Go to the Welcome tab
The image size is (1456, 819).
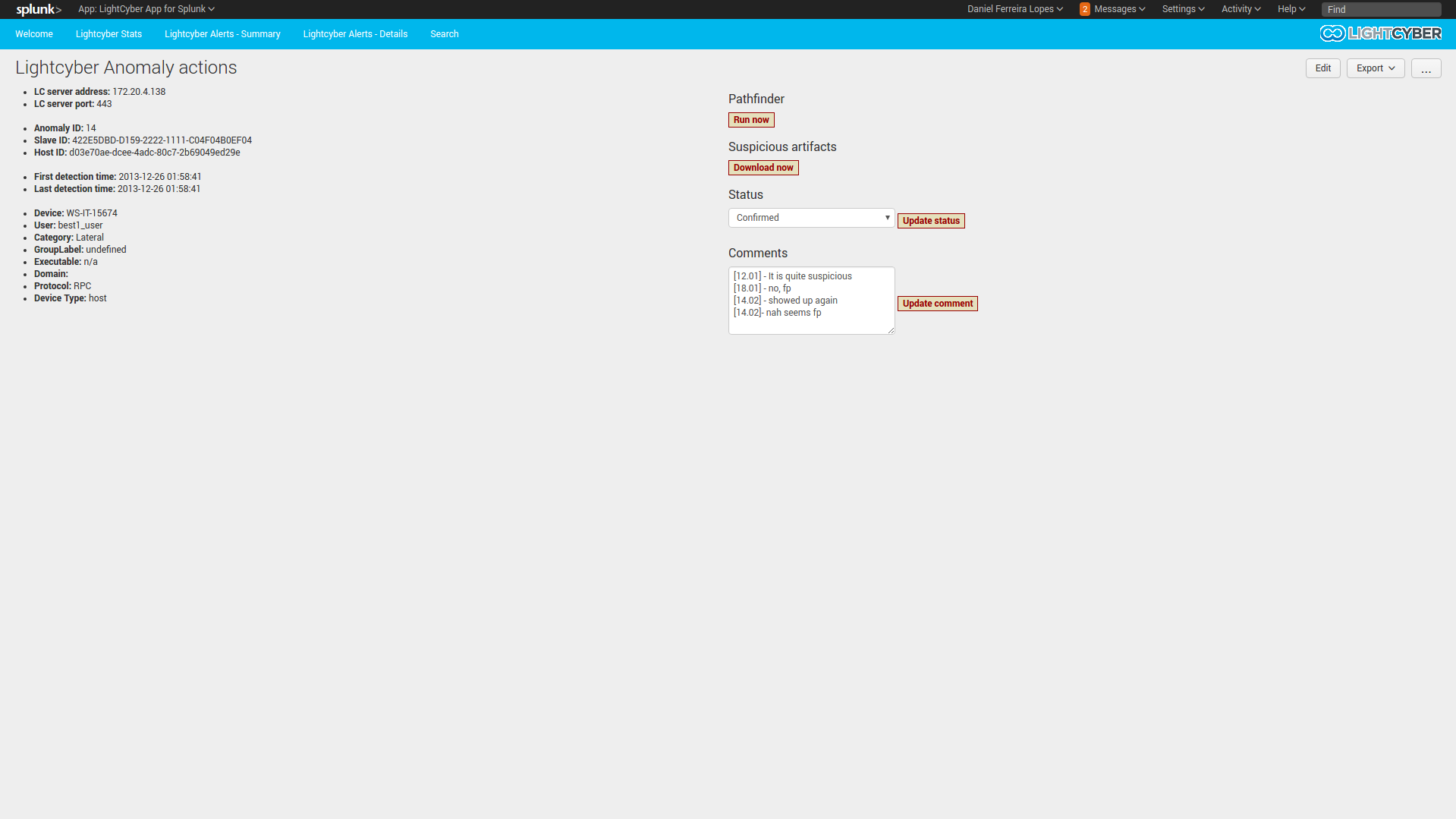coord(34,34)
